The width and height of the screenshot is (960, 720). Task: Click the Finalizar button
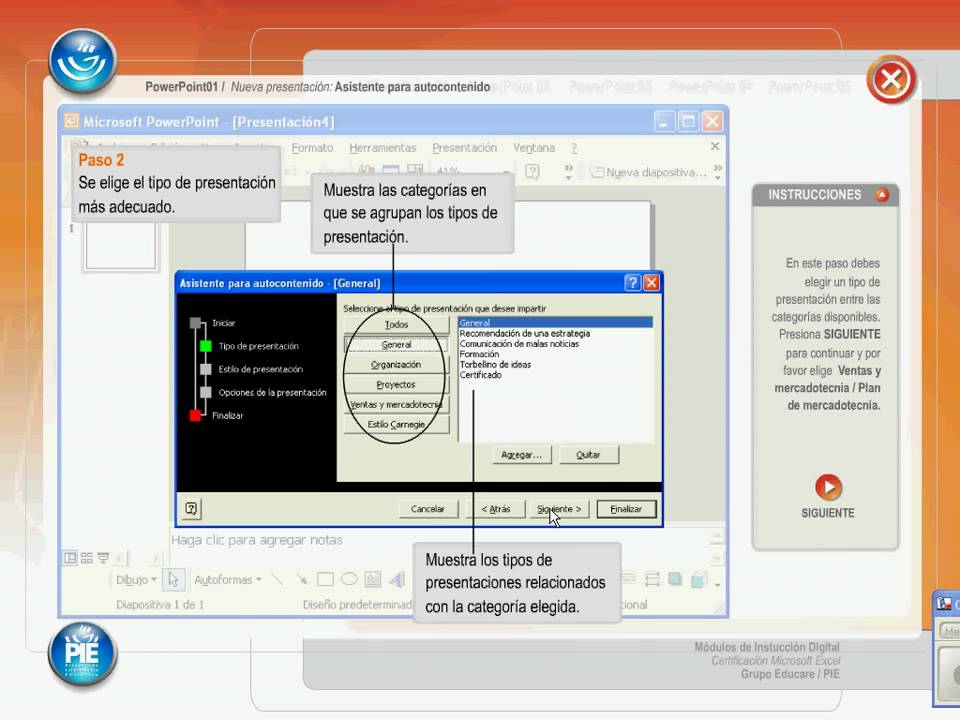tap(626, 509)
